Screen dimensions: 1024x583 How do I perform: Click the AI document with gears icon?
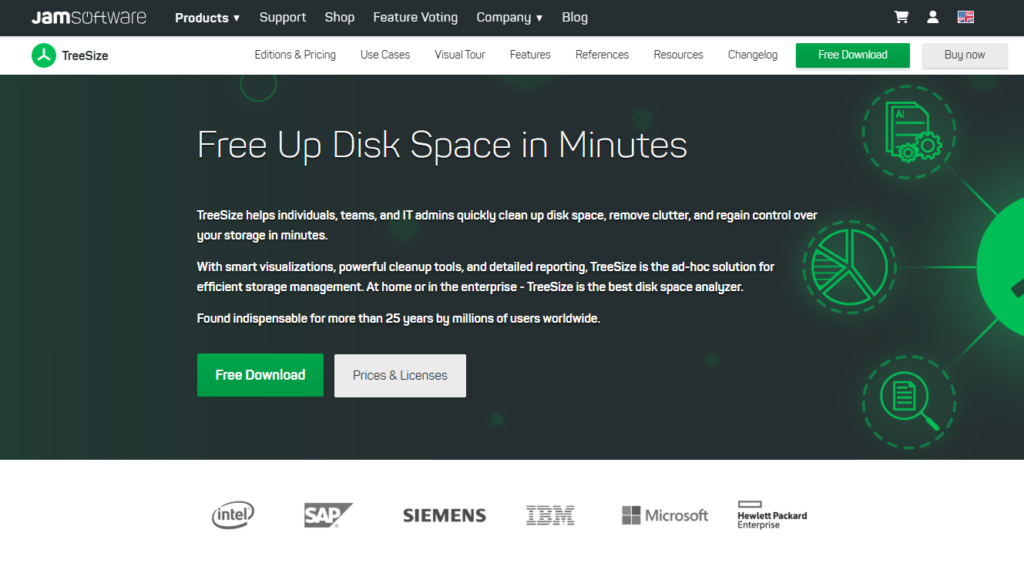(909, 132)
